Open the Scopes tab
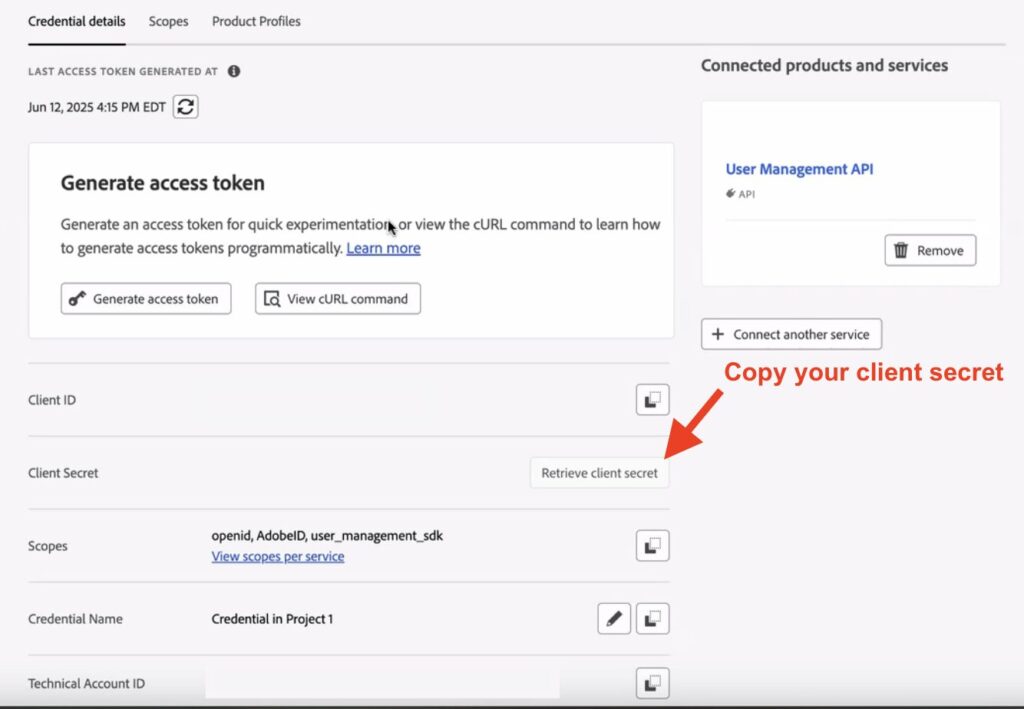Screen dimensions: 1024x709 (168, 21)
